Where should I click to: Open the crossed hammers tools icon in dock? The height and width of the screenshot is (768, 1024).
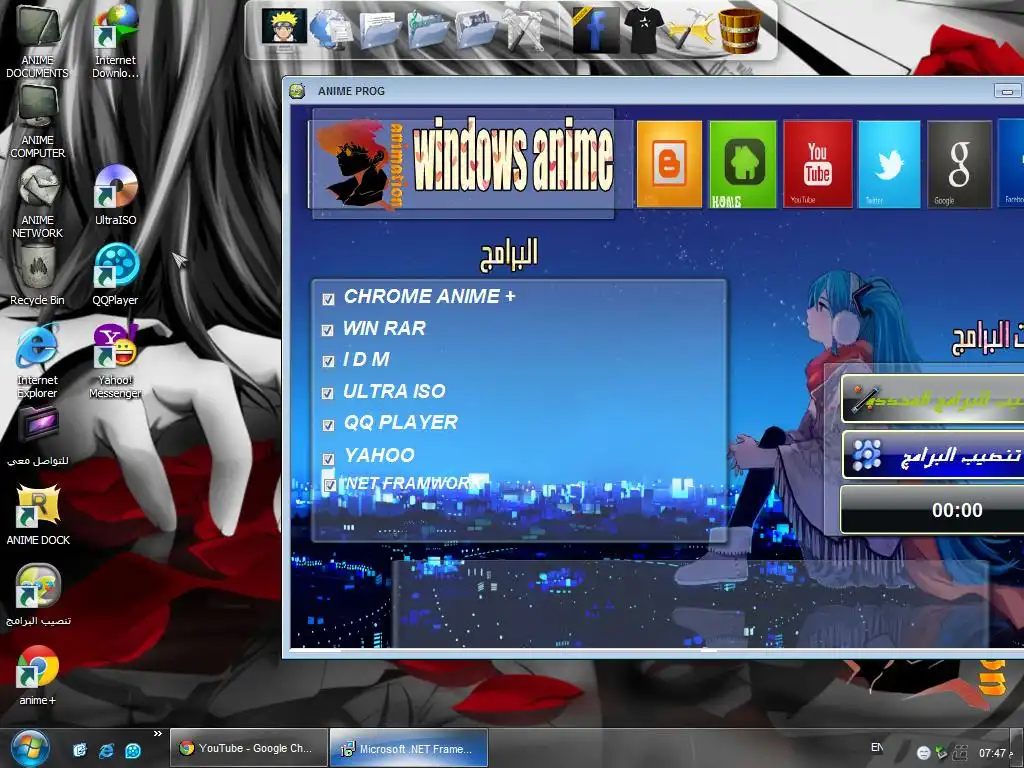[x=524, y=30]
